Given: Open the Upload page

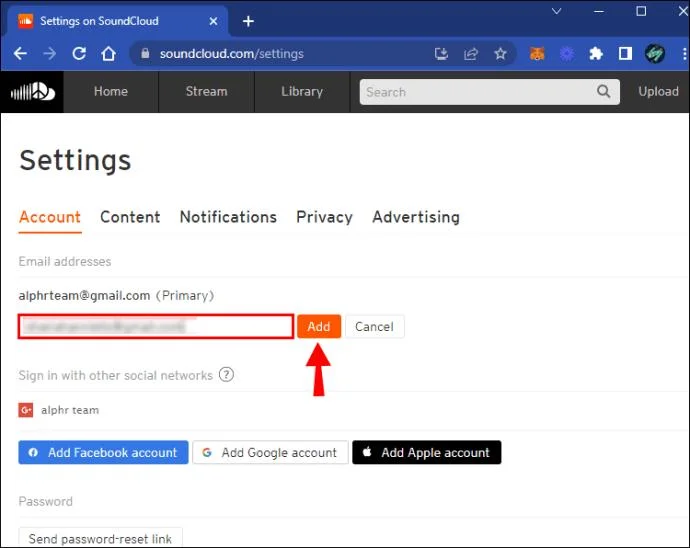Looking at the screenshot, I should tap(658, 92).
